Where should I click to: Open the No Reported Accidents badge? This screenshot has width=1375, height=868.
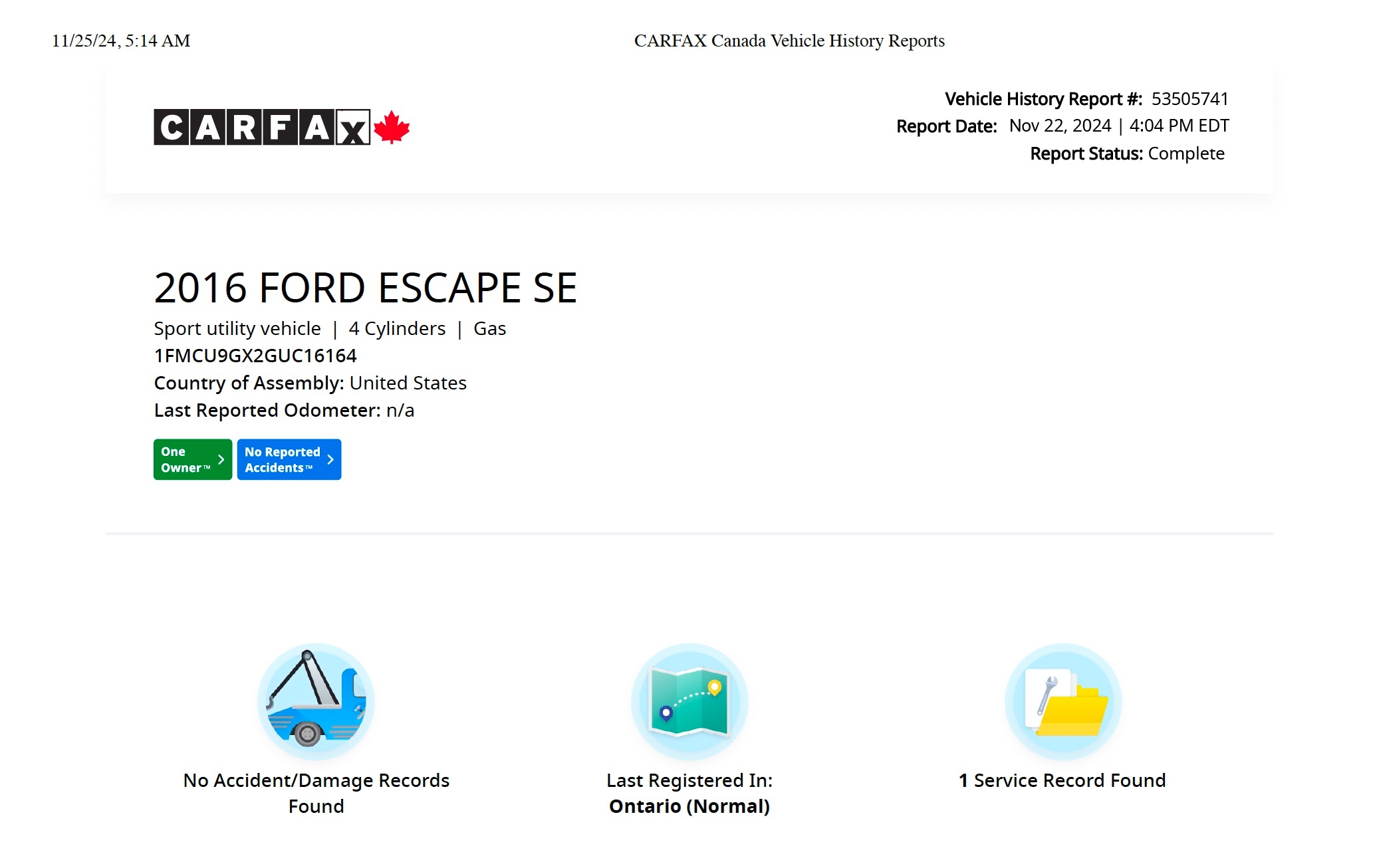(289, 459)
